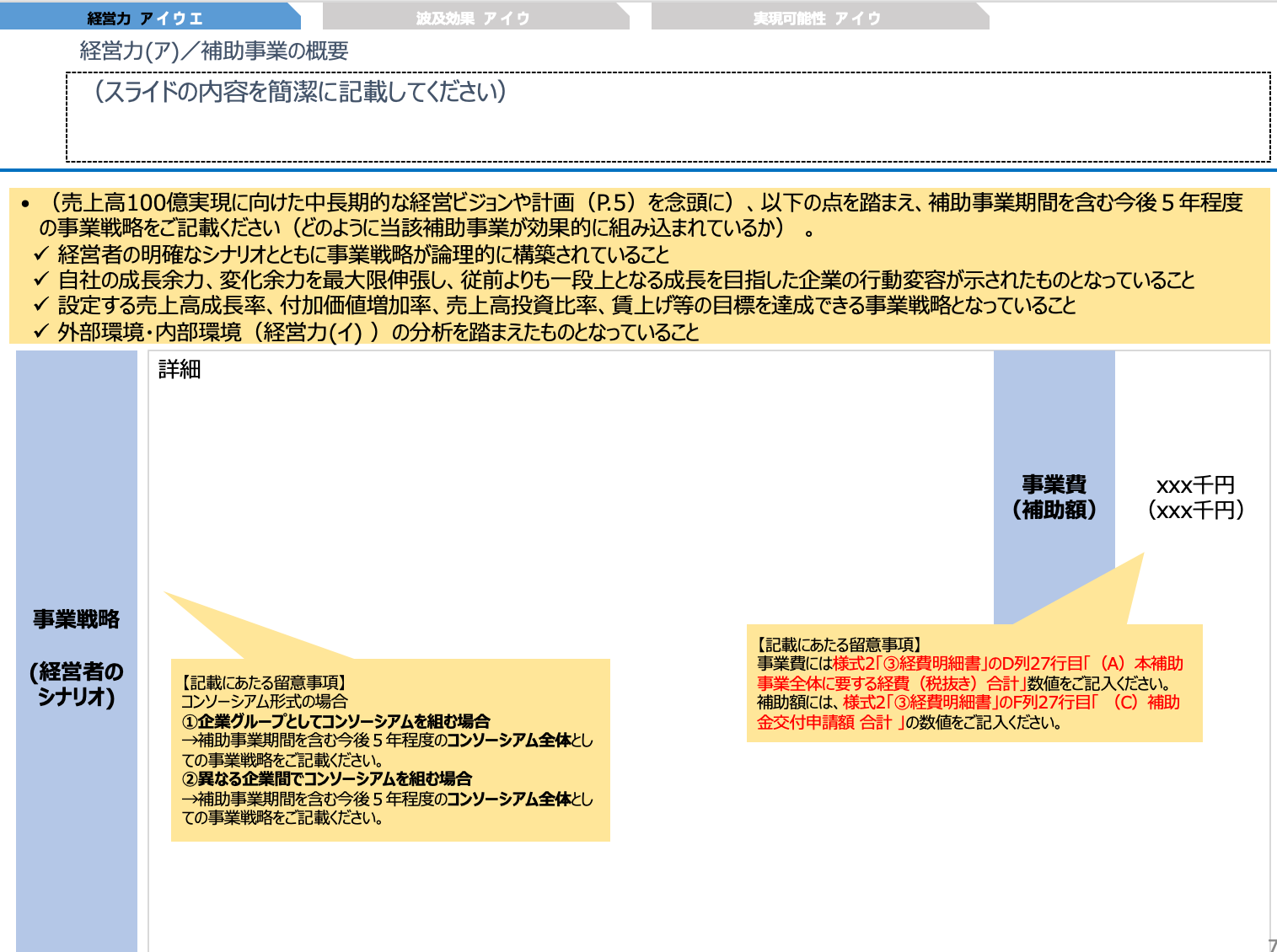Click the 経営力(ア)／補助事業の概要 heading
Screen dimensions: 1277x952
[215, 51]
